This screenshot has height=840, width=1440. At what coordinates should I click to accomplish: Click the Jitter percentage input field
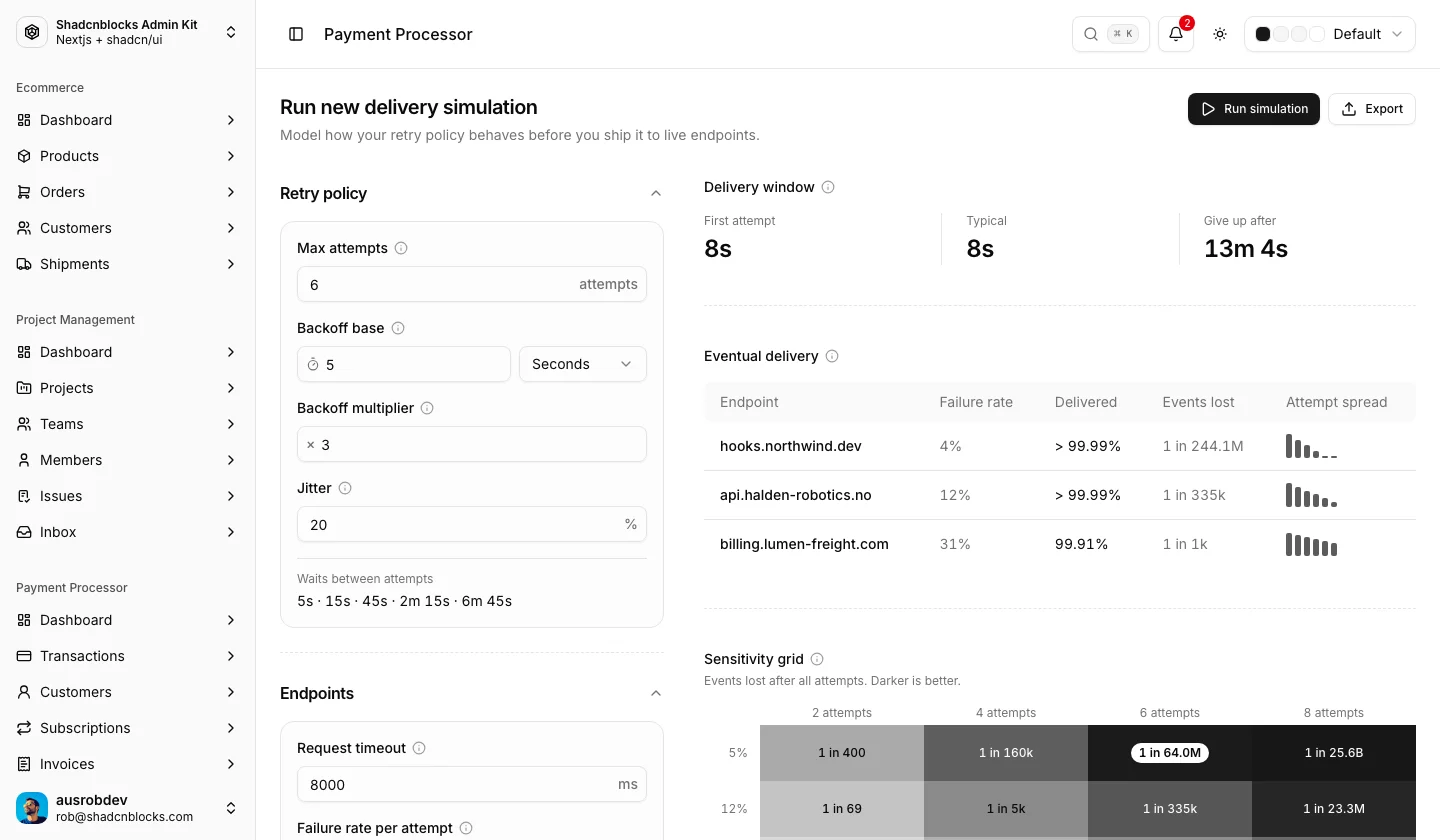[x=472, y=524]
